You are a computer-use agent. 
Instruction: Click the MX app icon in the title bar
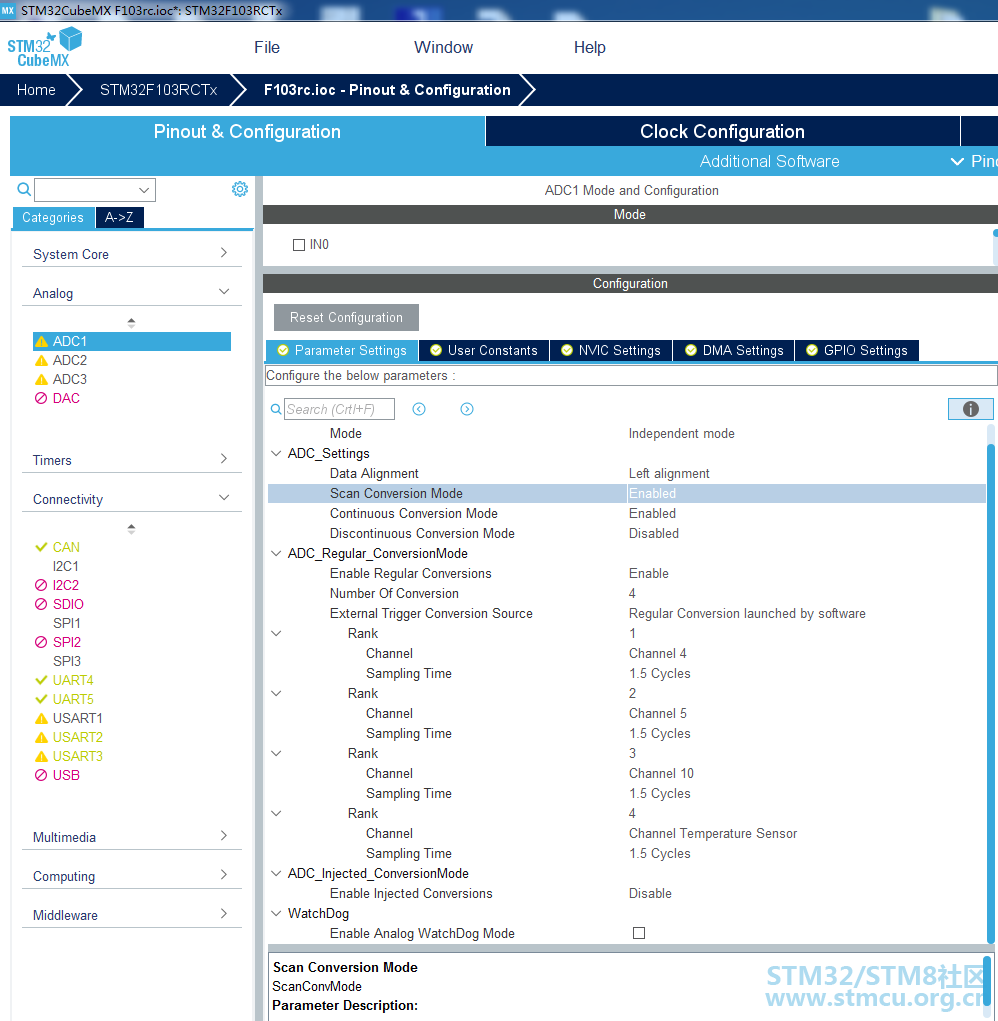point(8,10)
